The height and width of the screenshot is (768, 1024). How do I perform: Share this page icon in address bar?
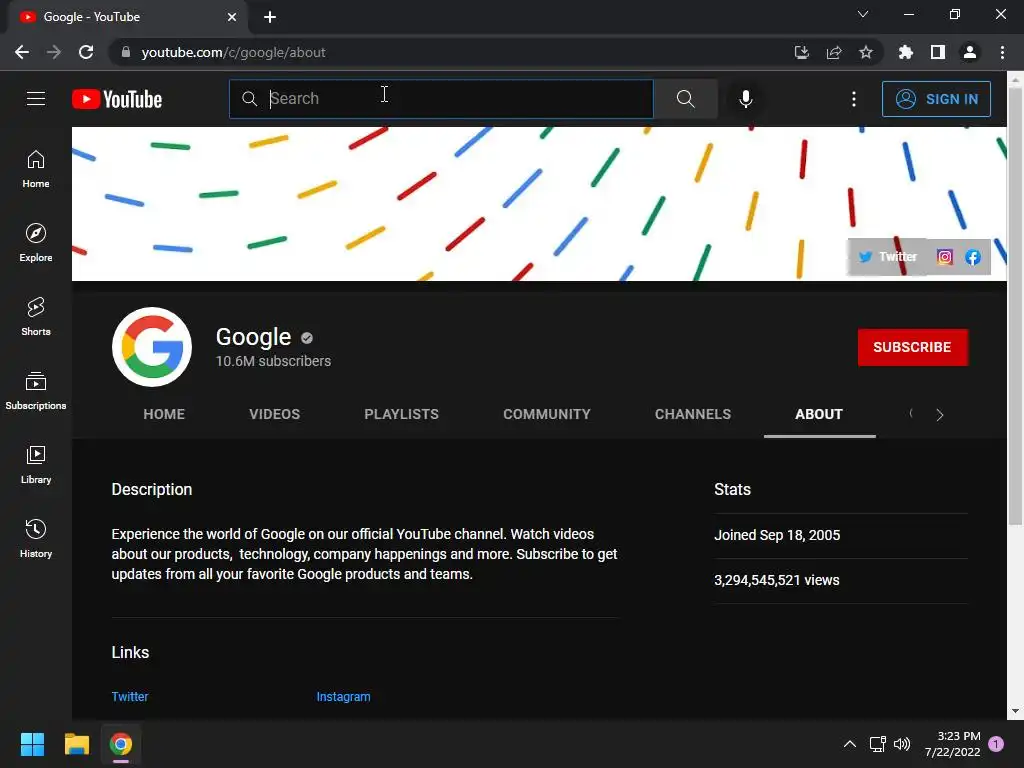[x=833, y=52]
